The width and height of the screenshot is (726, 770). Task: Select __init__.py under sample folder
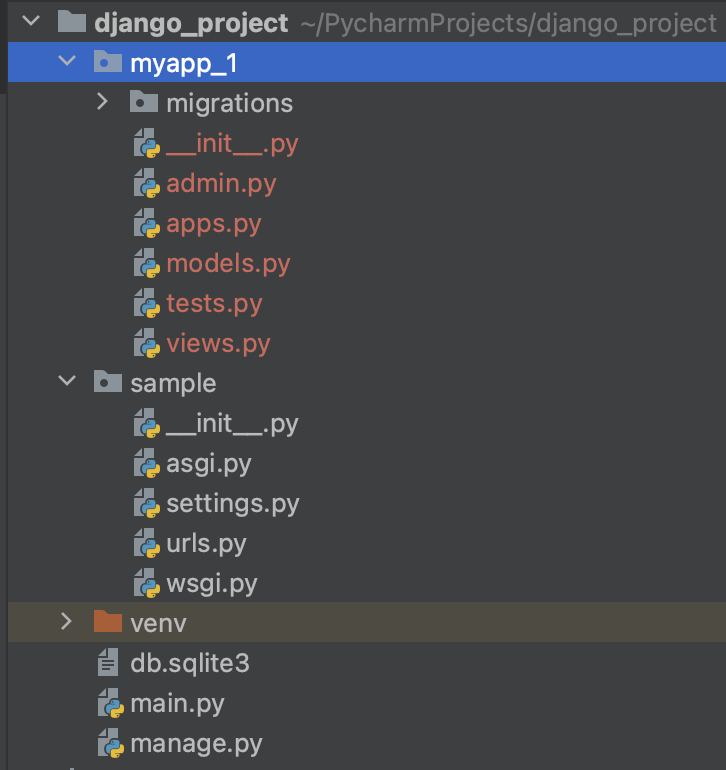click(232, 424)
